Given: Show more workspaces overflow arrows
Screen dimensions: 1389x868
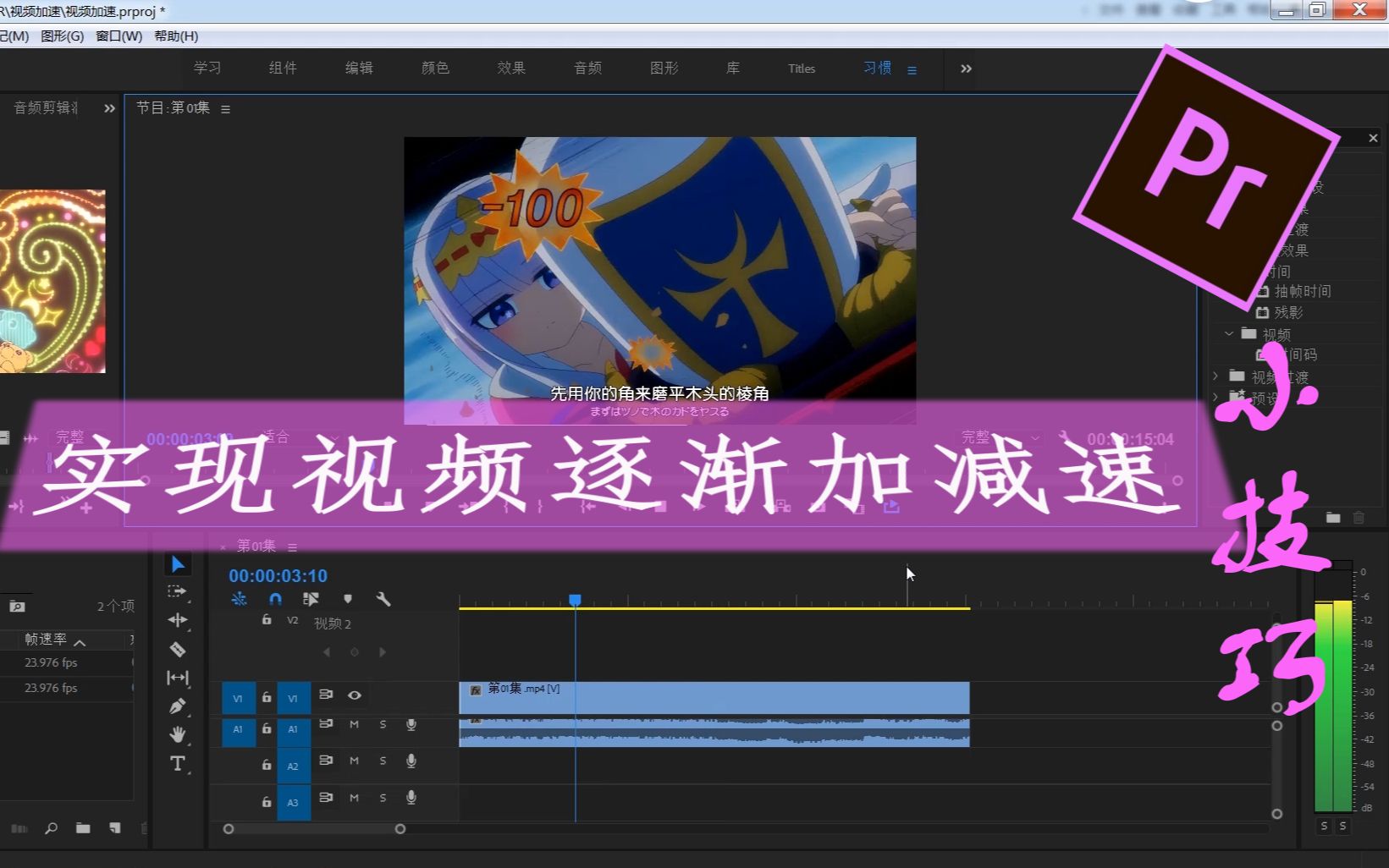Looking at the screenshot, I should tap(966, 69).
